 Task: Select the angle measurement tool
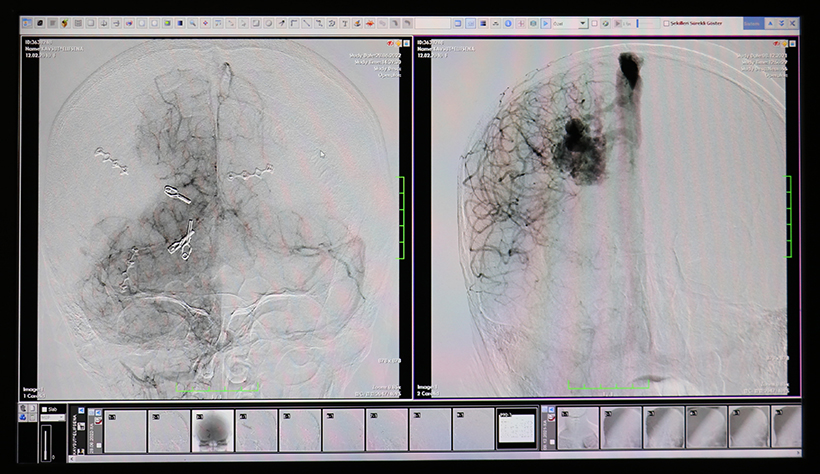tap(293, 24)
